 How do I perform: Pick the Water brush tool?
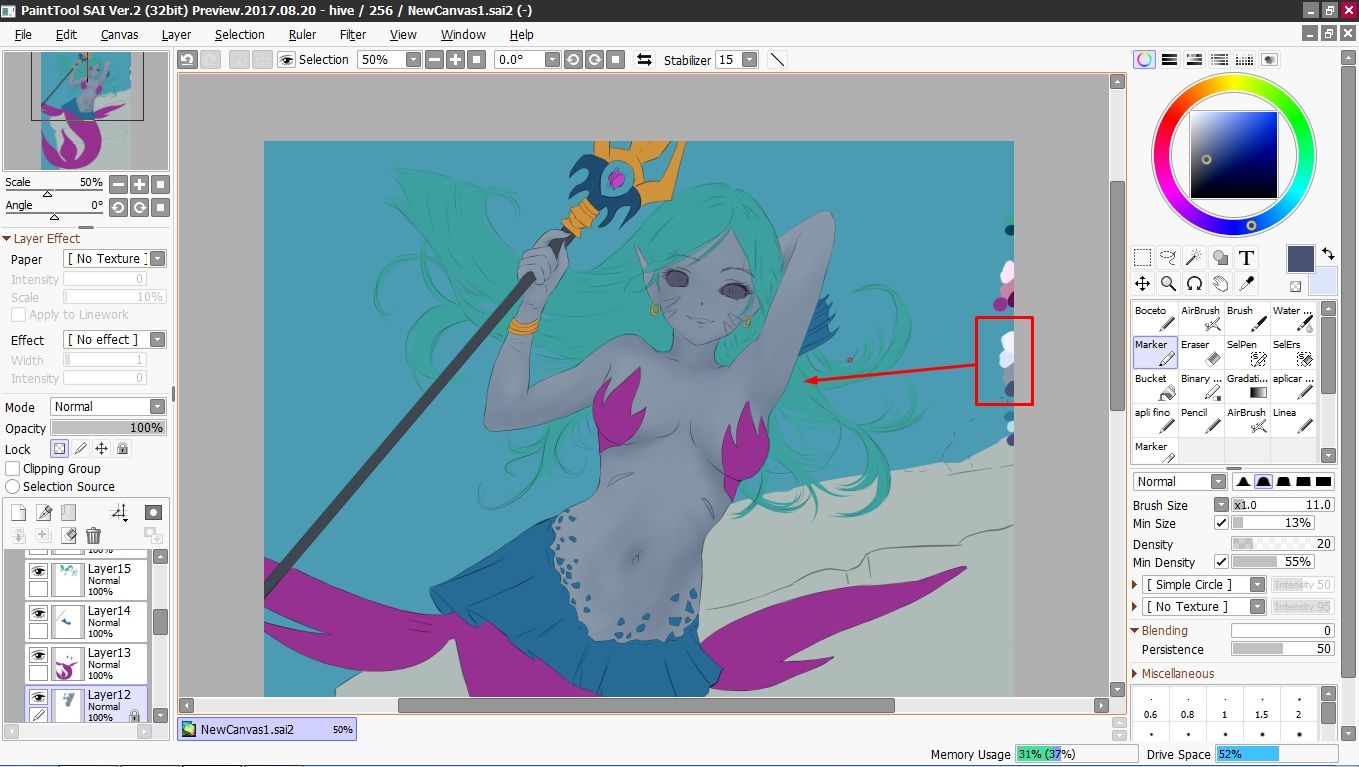pyautogui.click(x=1293, y=318)
